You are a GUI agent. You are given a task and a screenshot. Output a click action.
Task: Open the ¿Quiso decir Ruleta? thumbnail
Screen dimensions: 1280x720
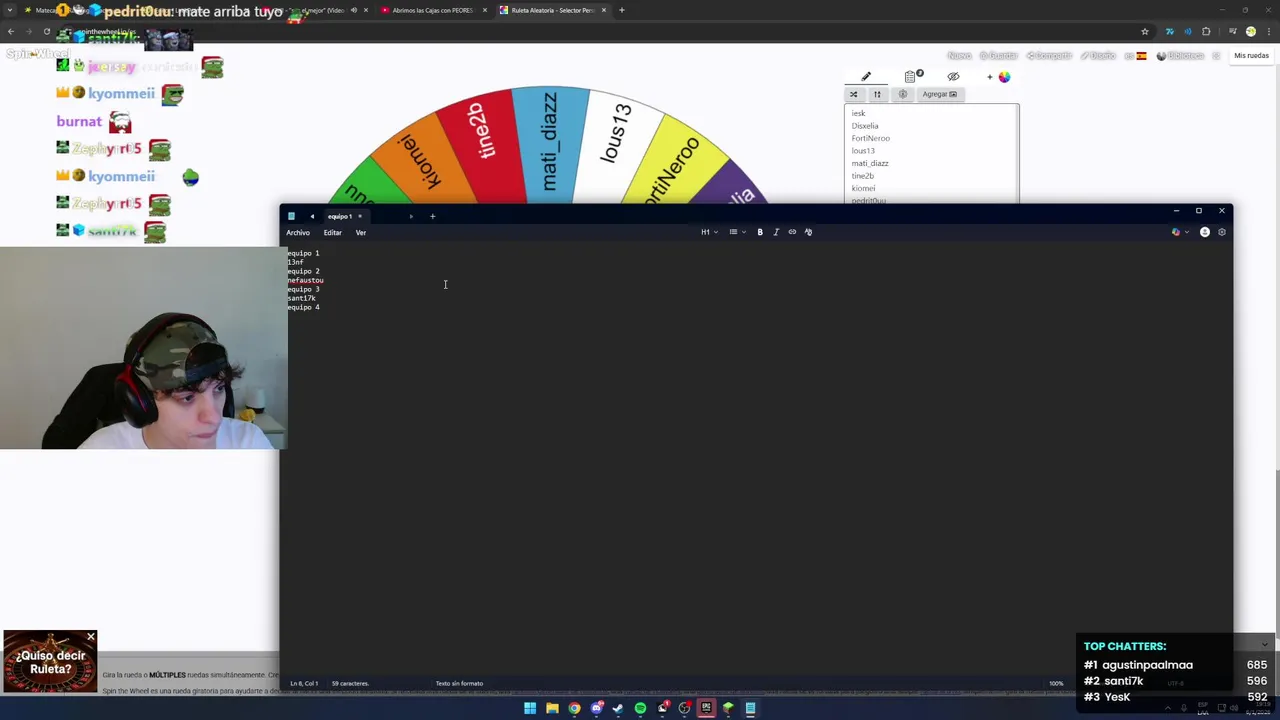(50, 662)
